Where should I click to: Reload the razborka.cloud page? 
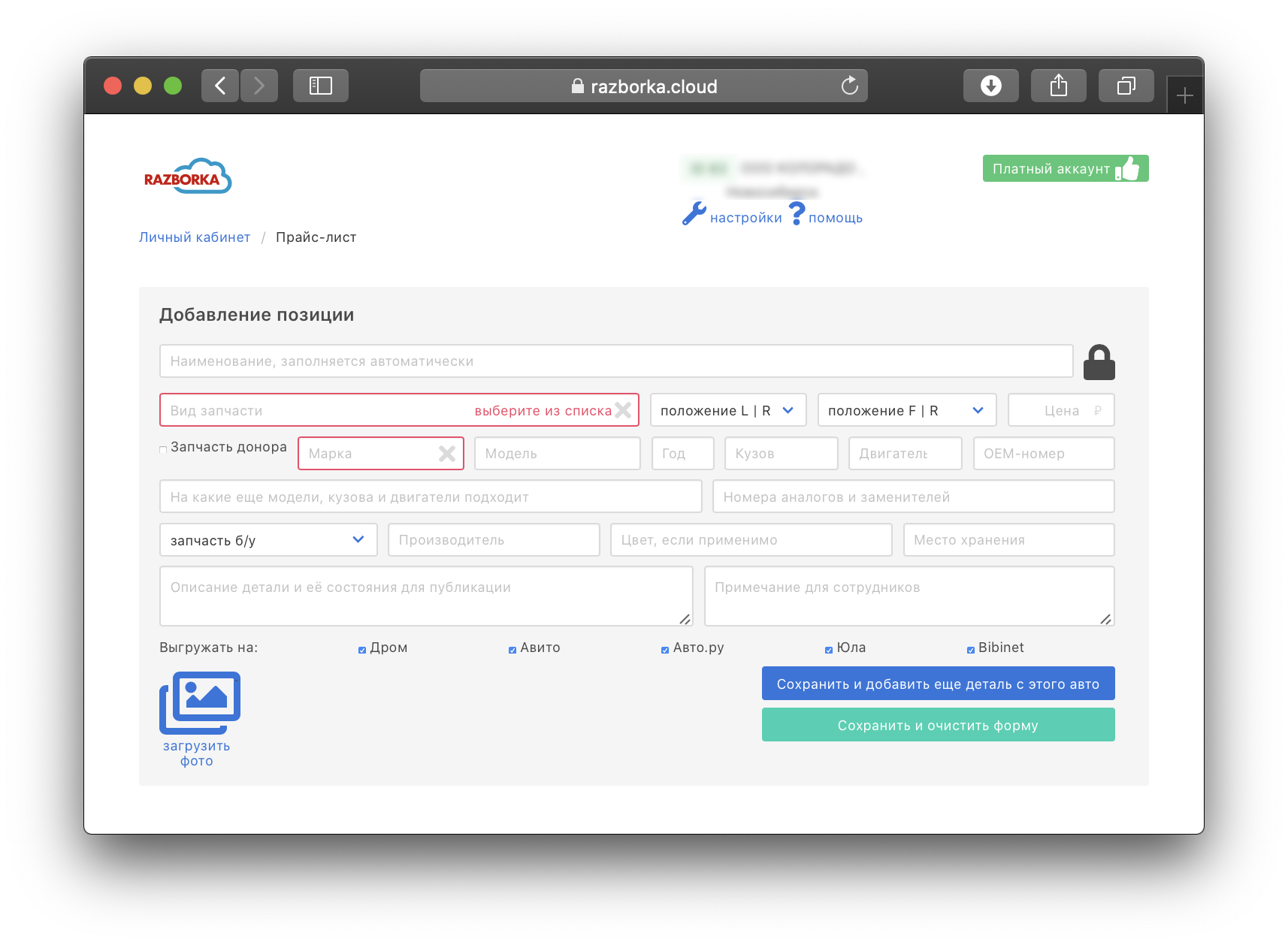pyautogui.click(x=849, y=86)
